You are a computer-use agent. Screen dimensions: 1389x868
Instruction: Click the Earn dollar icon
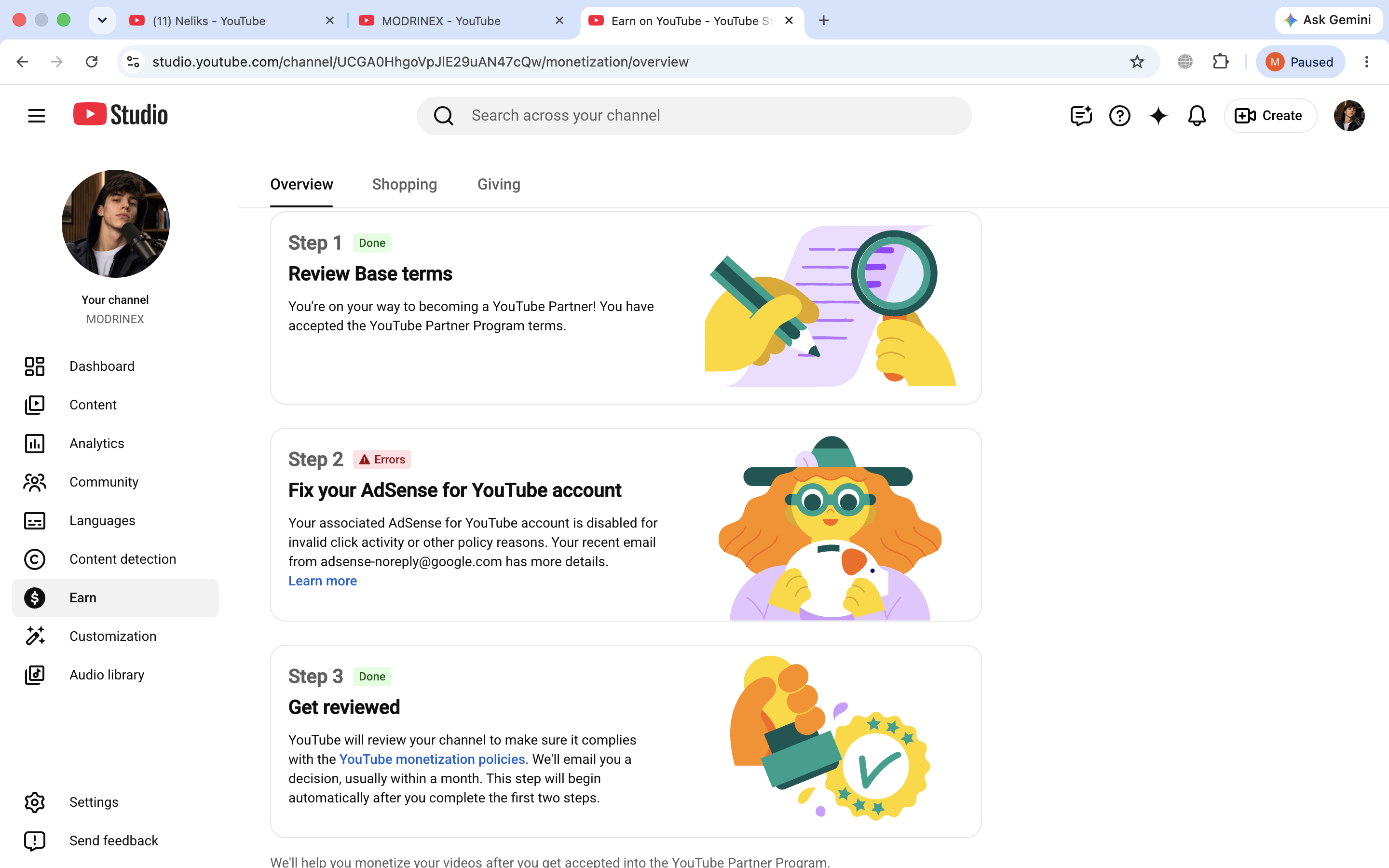click(34, 597)
